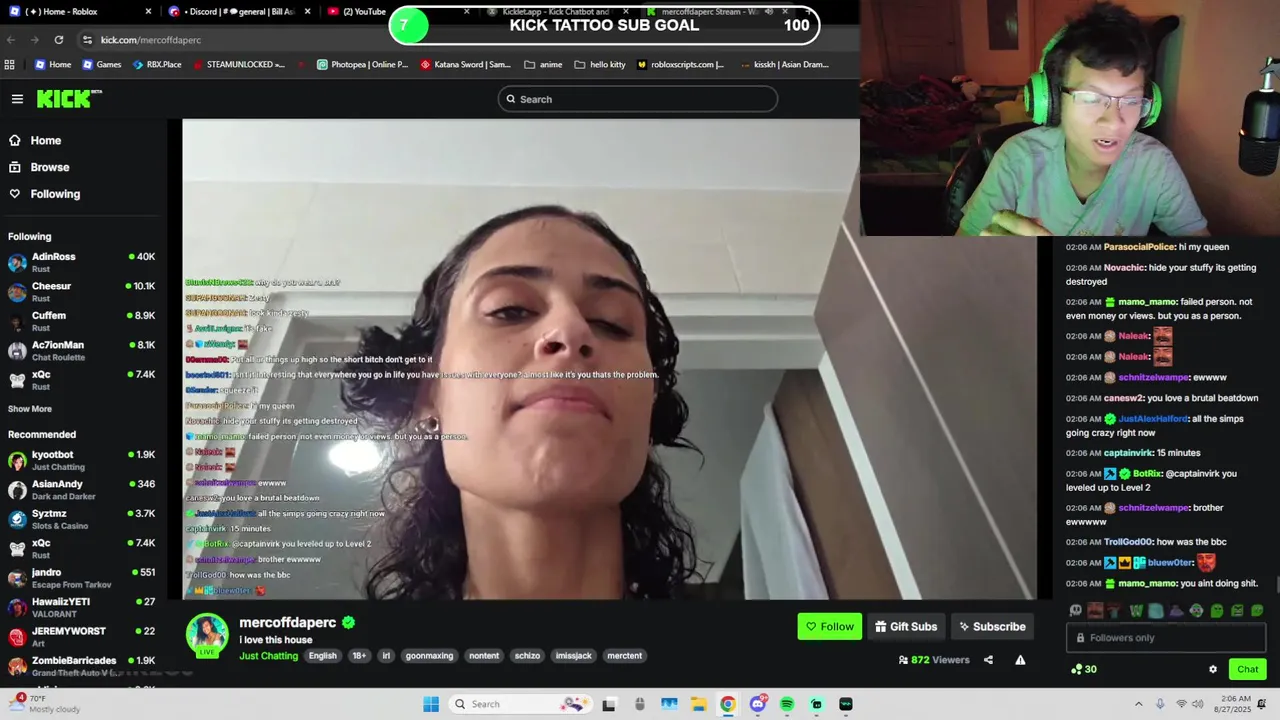
Task: Follow the mercoffdaperc channel
Action: (829, 627)
